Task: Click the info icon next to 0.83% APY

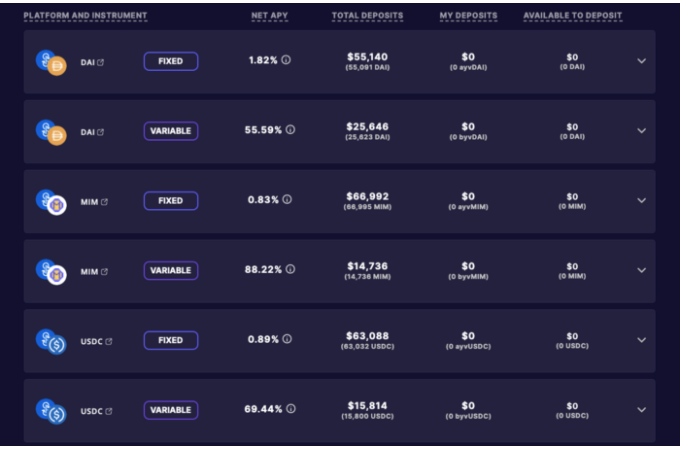Action: click(x=287, y=200)
